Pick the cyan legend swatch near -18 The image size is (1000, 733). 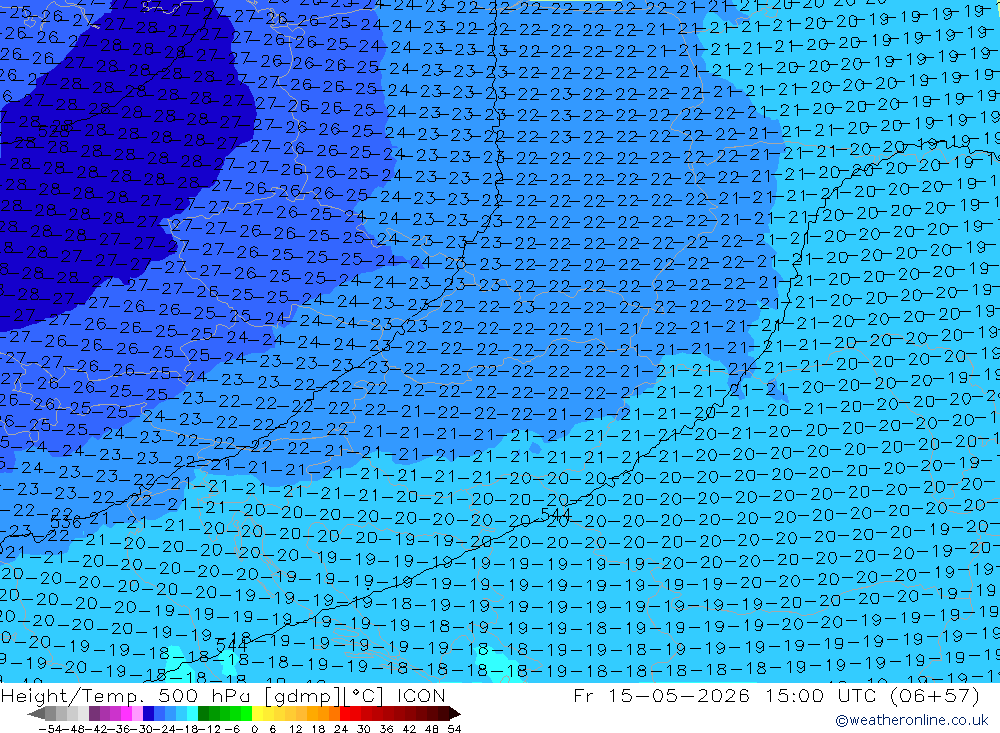click(193, 713)
